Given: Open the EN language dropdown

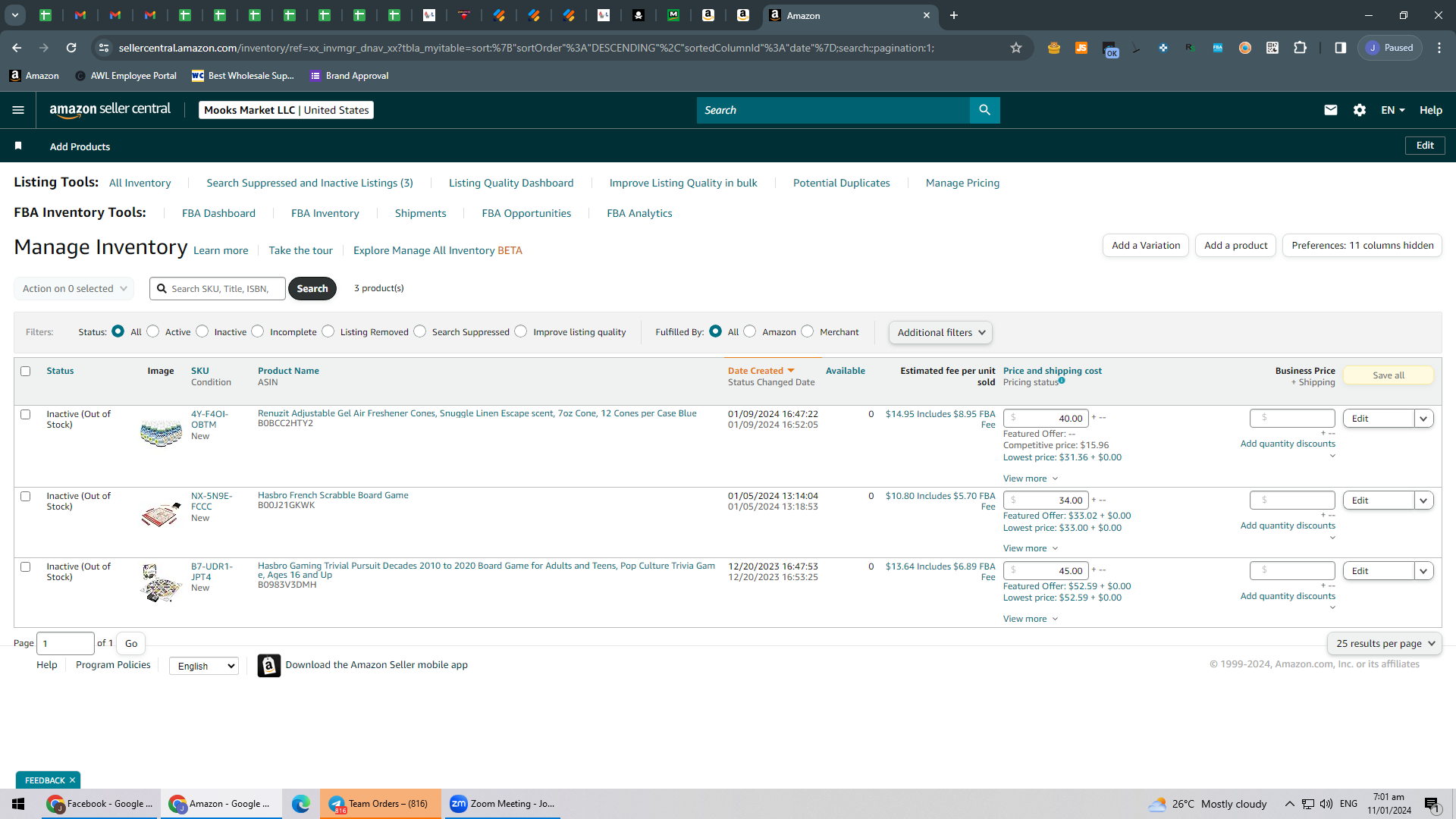Looking at the screenshot, I should click(1393, 110).
